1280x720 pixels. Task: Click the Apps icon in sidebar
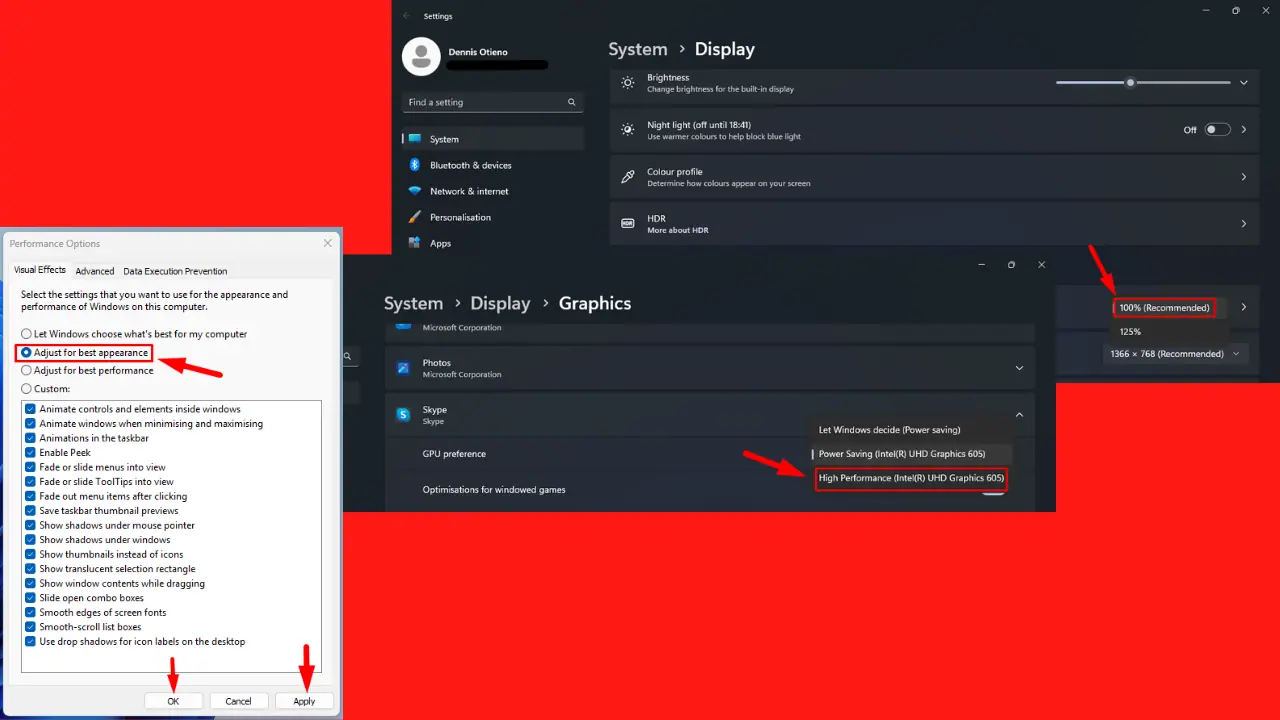pyautogui.click(x=414, y=243)
